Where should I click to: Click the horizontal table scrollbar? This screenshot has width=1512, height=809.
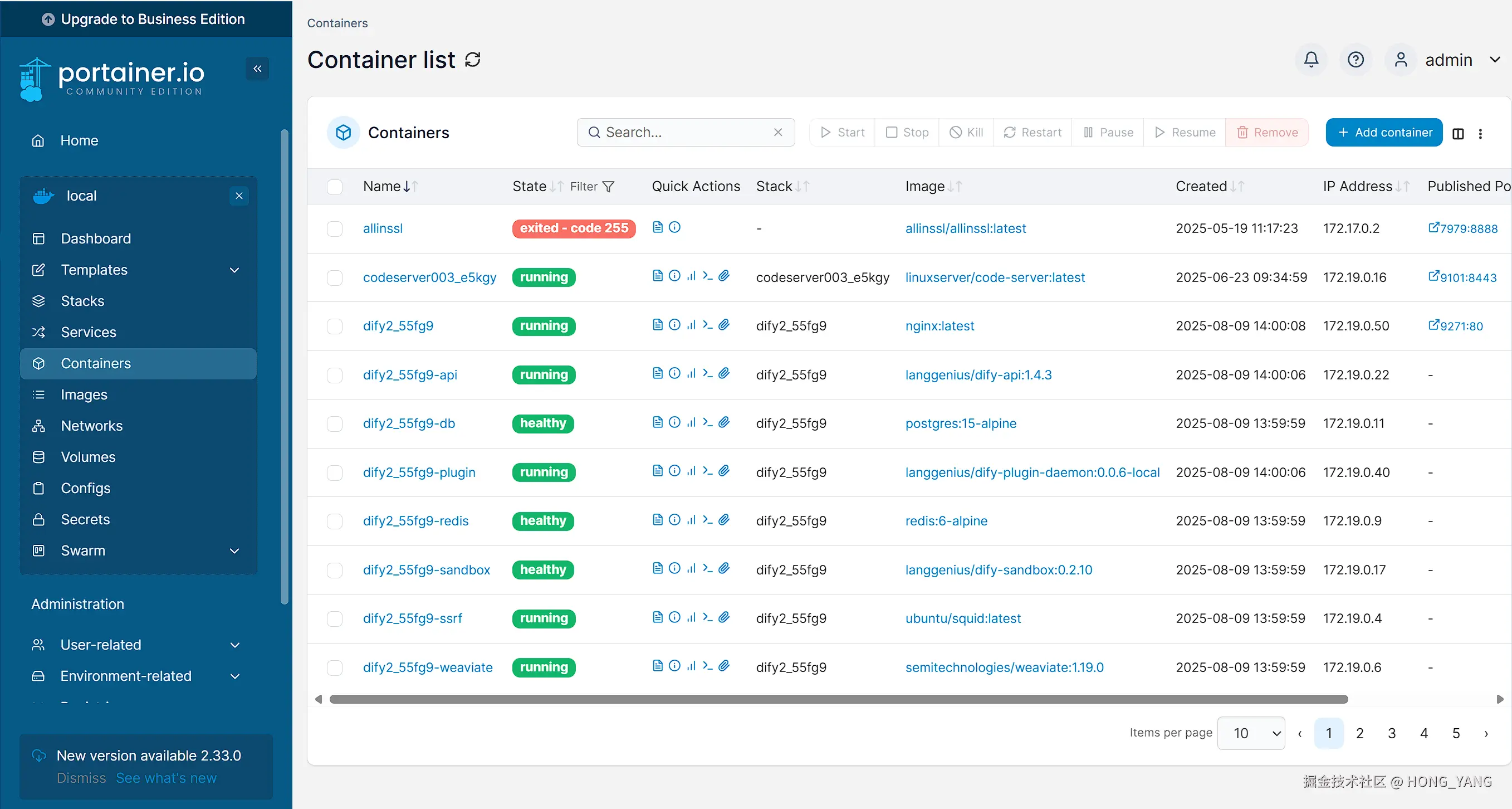pos(838,699)
